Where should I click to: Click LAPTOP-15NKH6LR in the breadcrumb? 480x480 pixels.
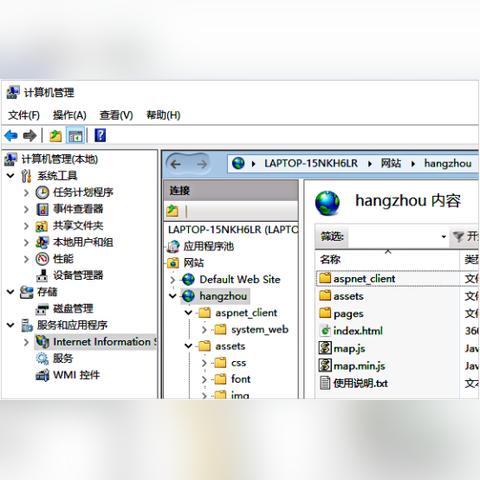click(311, 163)
